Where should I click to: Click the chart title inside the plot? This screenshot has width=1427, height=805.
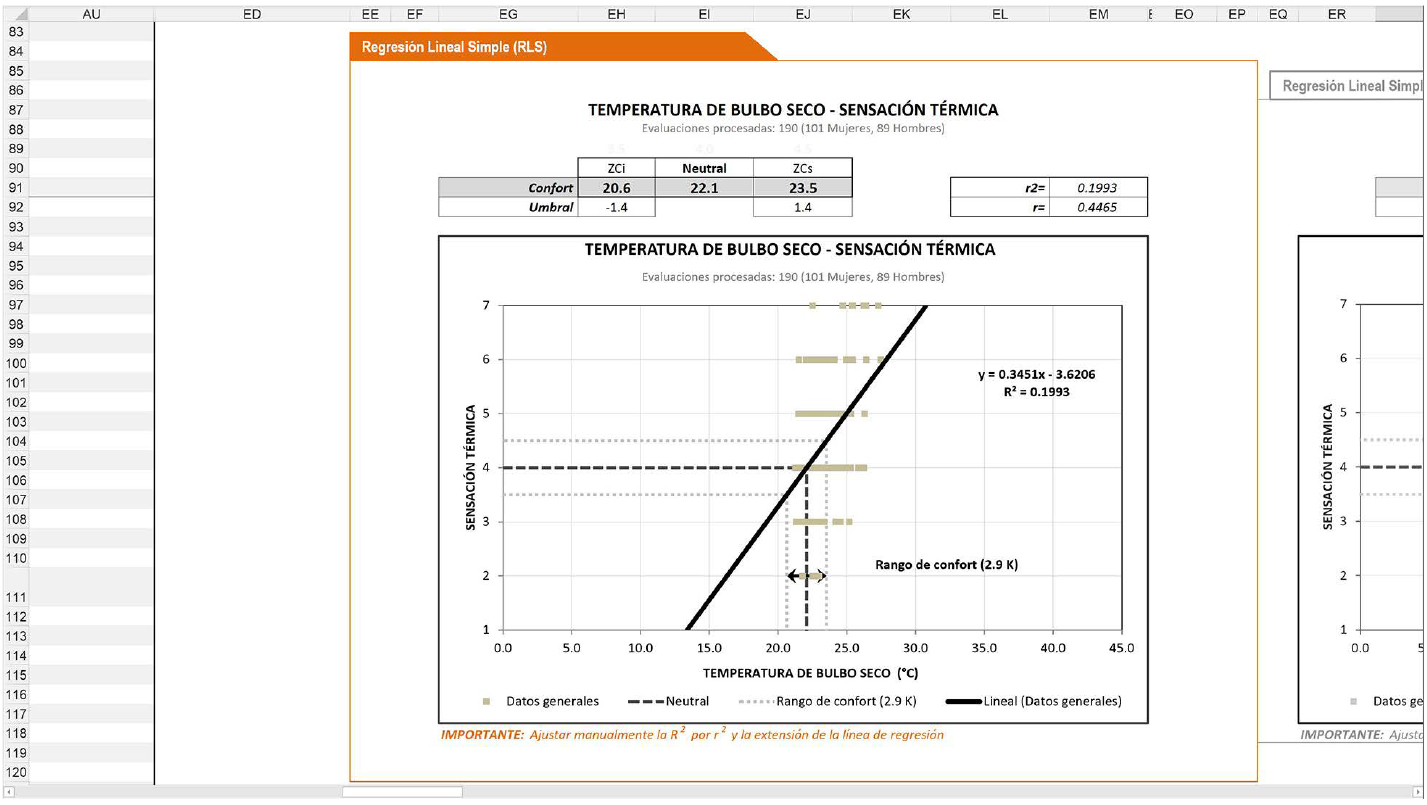(790, 249)
